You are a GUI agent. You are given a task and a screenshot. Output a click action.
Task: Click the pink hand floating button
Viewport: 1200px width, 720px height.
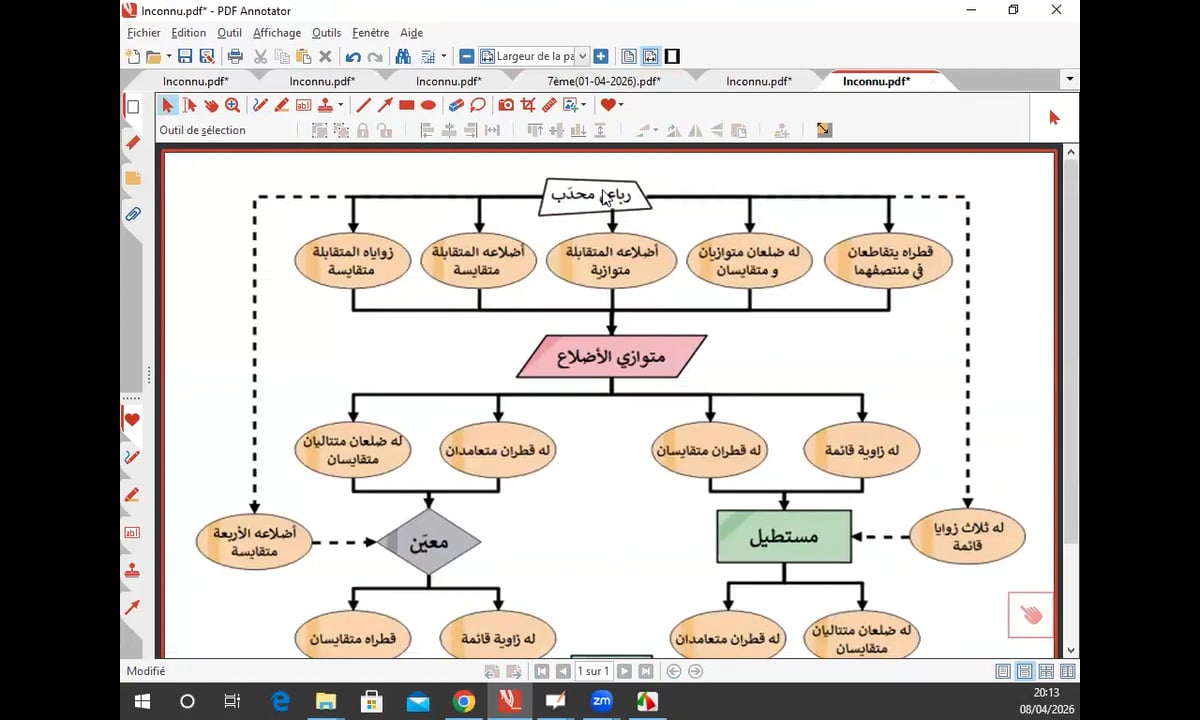click(1031, 615)
